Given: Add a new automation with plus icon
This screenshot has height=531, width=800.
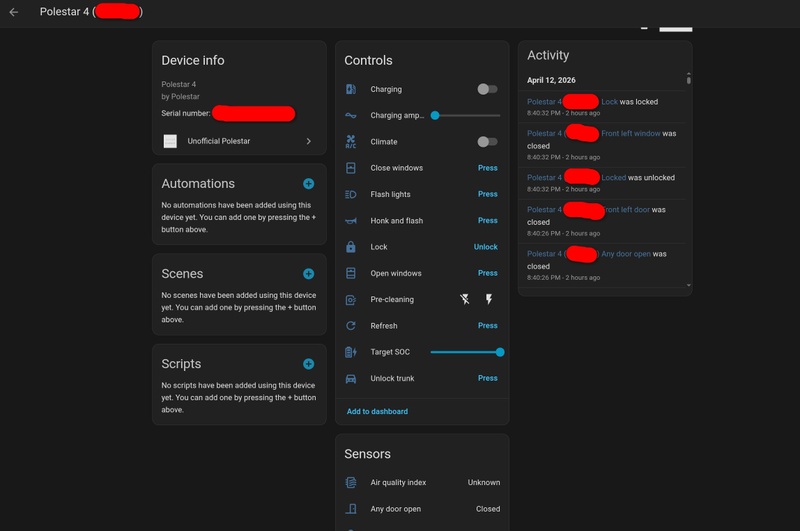Looking at the screenshot, I should point(309,184).
